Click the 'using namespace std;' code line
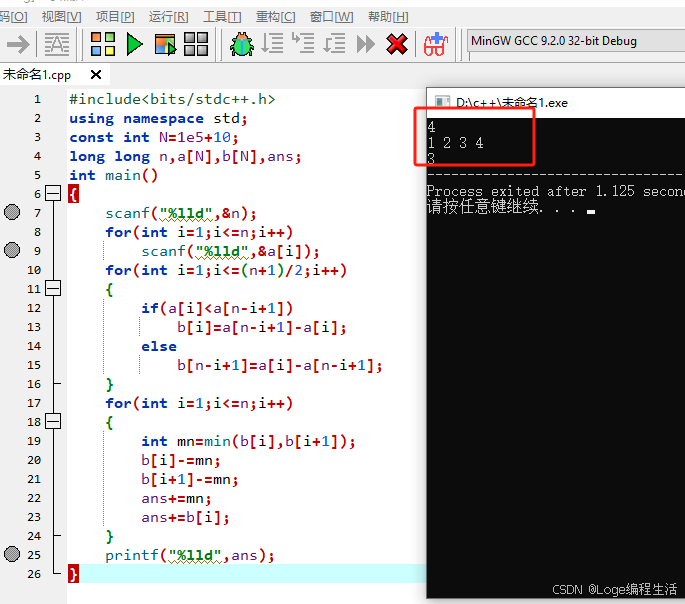The height and width of the screenshot is (604, 685). click(x=158, y=118)
